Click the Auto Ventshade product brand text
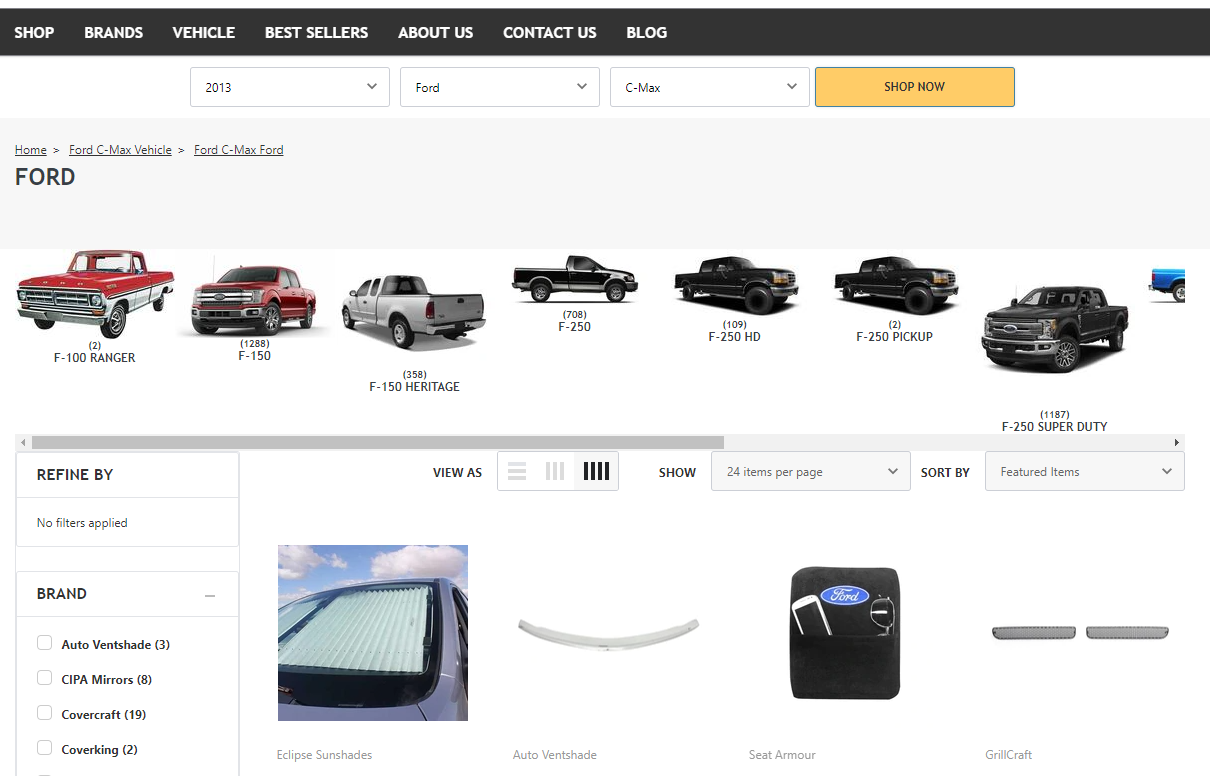 (555, 755)
